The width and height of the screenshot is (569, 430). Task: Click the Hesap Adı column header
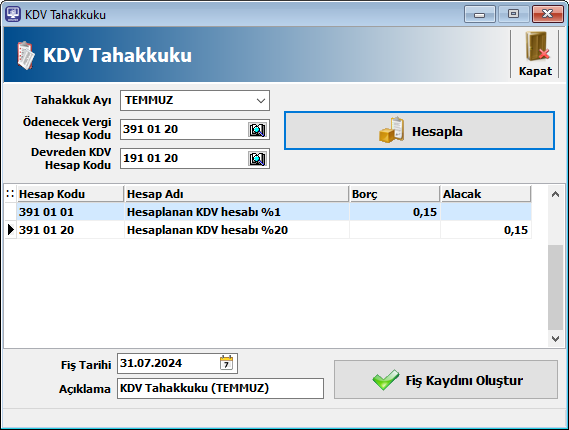tap(237, 194)
